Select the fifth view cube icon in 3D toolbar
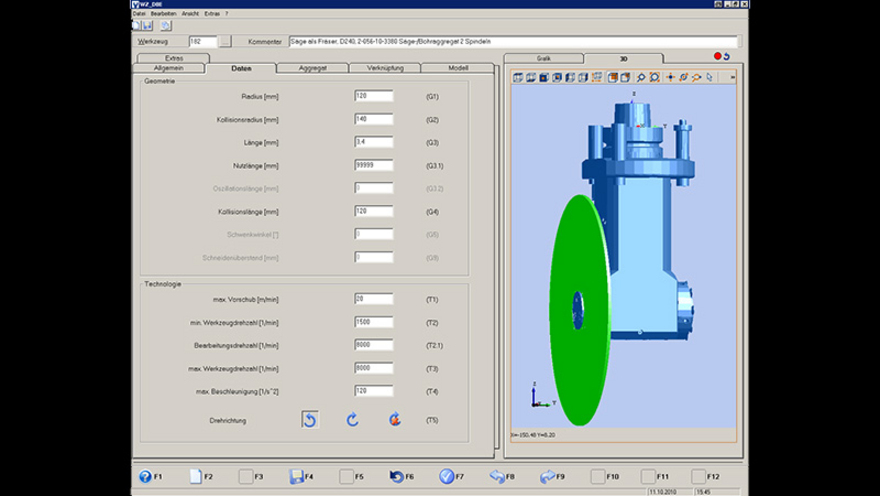The width and height of the screenshot is (880, 496). [x=570, y=77]
